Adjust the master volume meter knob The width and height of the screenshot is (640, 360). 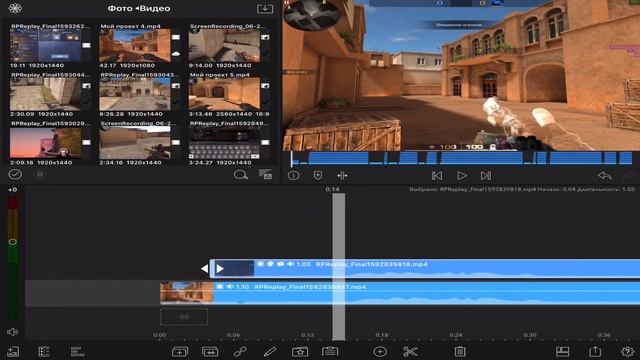pos(13,242)
